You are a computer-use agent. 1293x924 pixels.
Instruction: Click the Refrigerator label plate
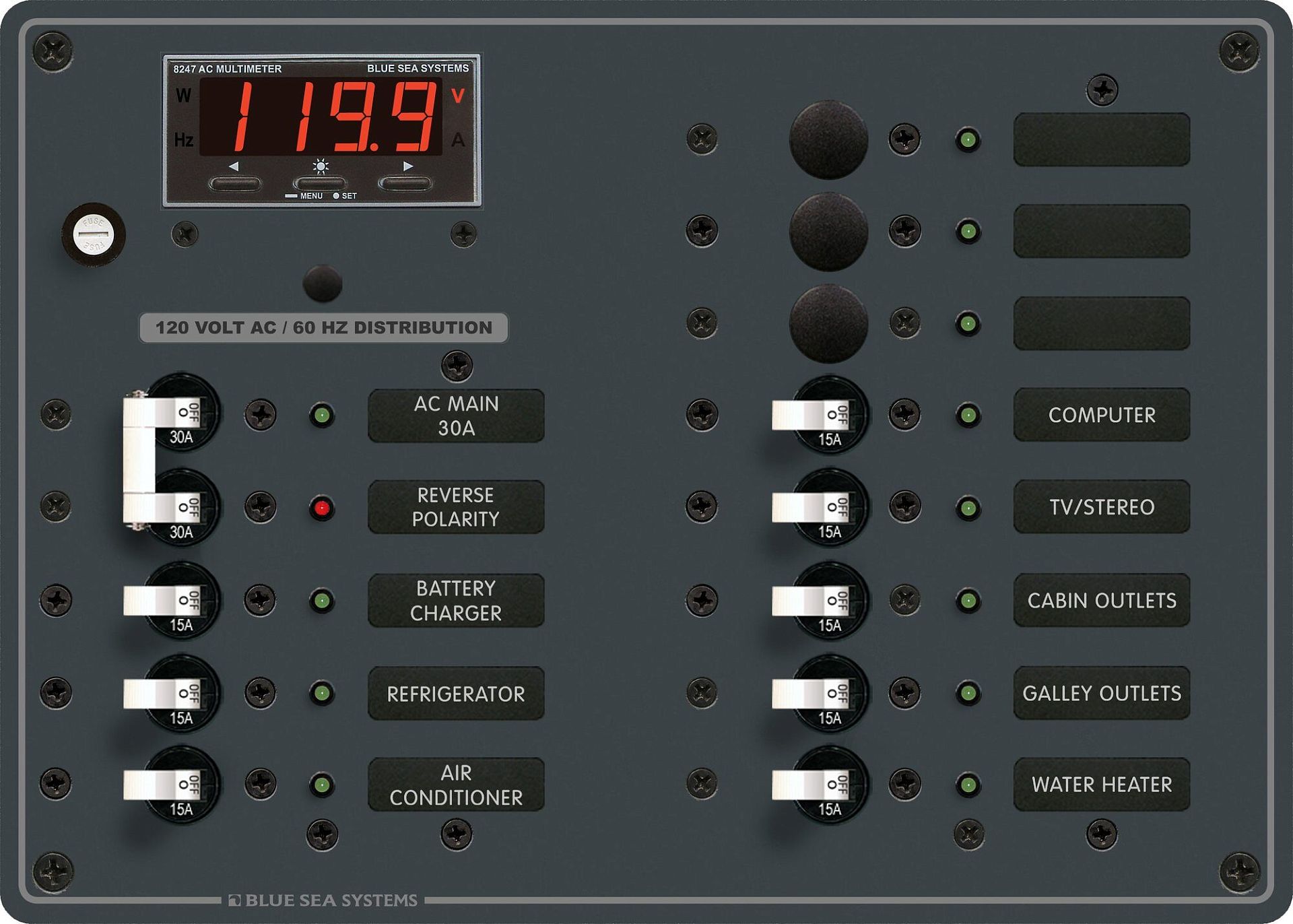tap(456, 694)
